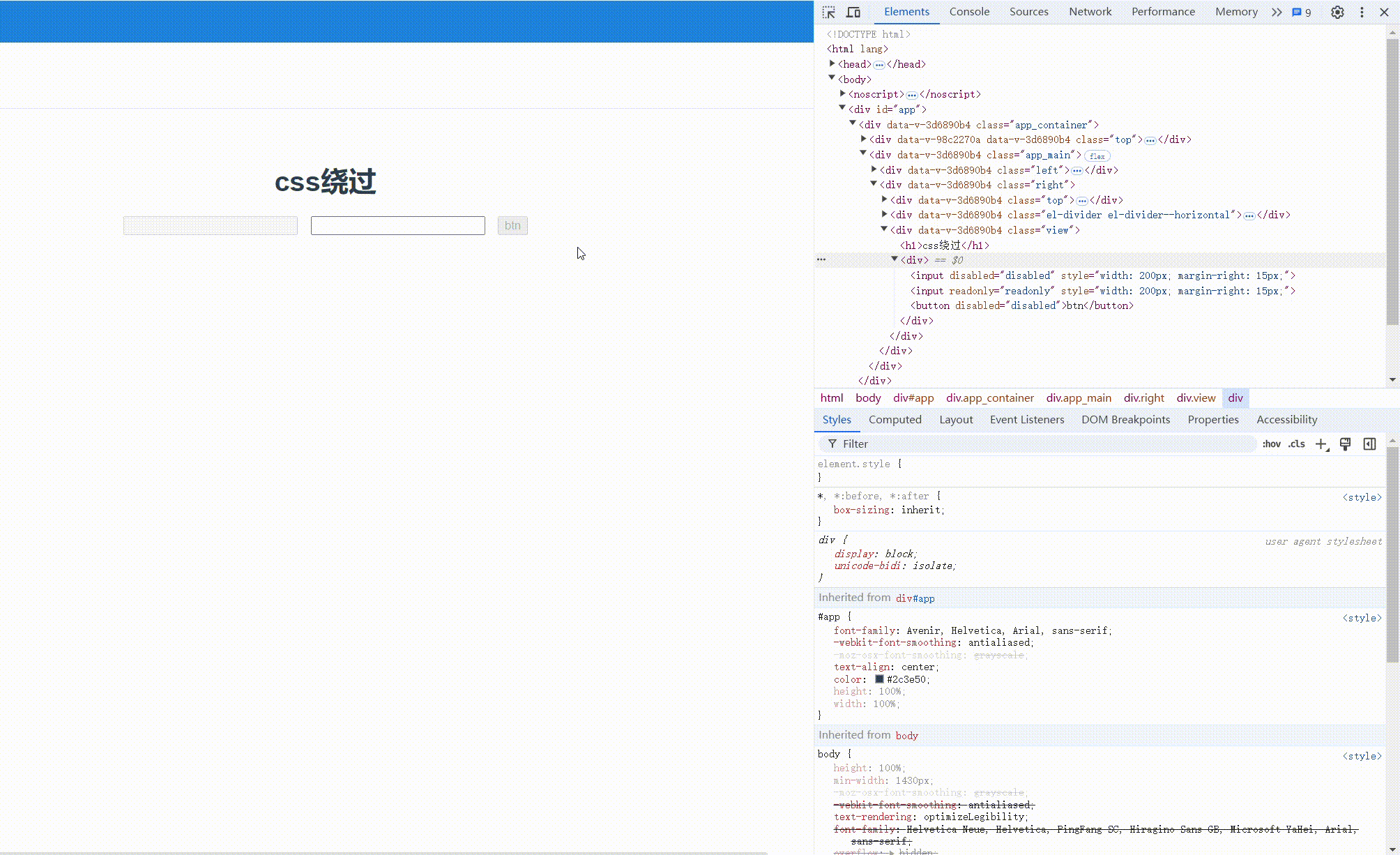Click html in the breadcrumb
The height and width of the screenshot is (855, 1400).
[832, 398]
